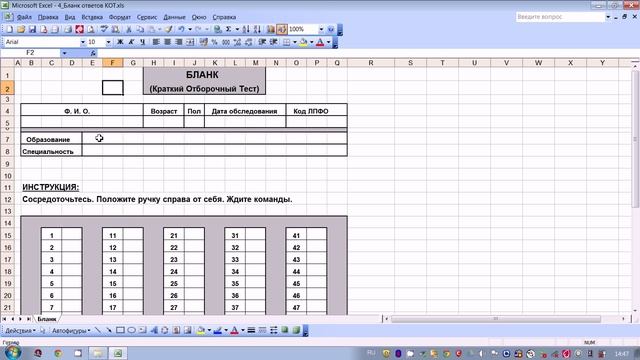The width and height of the screenshot is (640, 360).
Task: Apply the thousands separator (000) format
Action: coord(226,42)
